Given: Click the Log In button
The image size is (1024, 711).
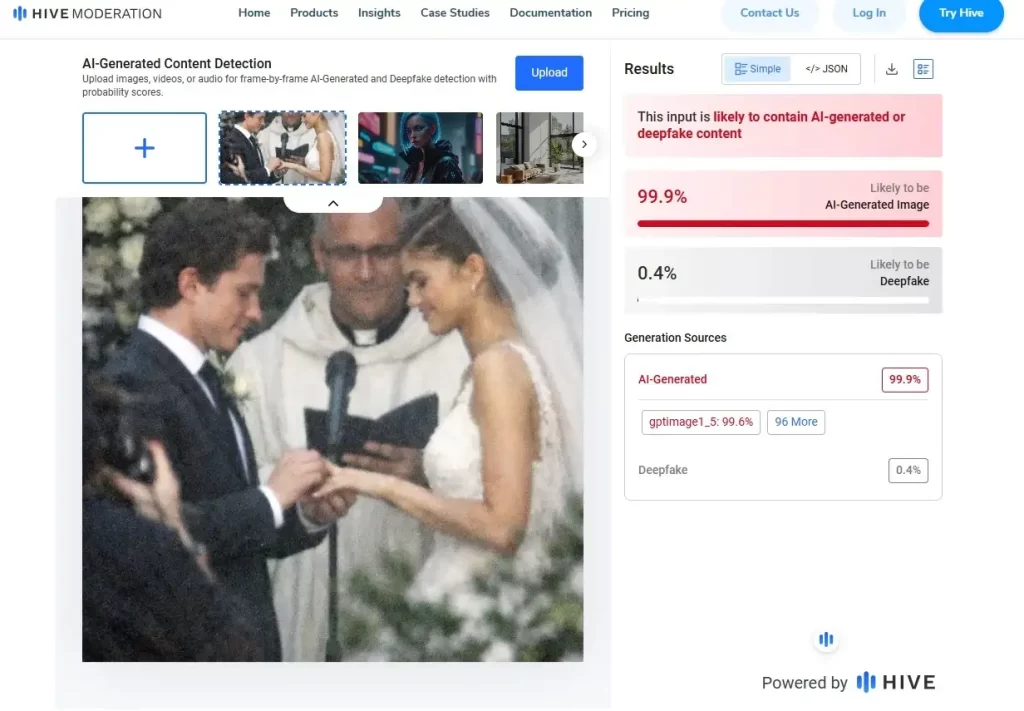Looking at the screenshot, I should click(868, 14).
